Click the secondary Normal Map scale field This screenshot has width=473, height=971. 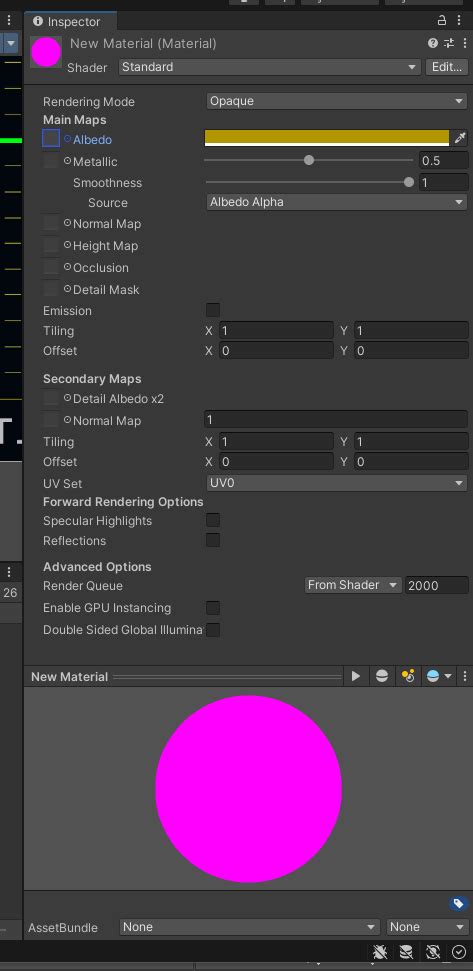click(x=336, y=420)
